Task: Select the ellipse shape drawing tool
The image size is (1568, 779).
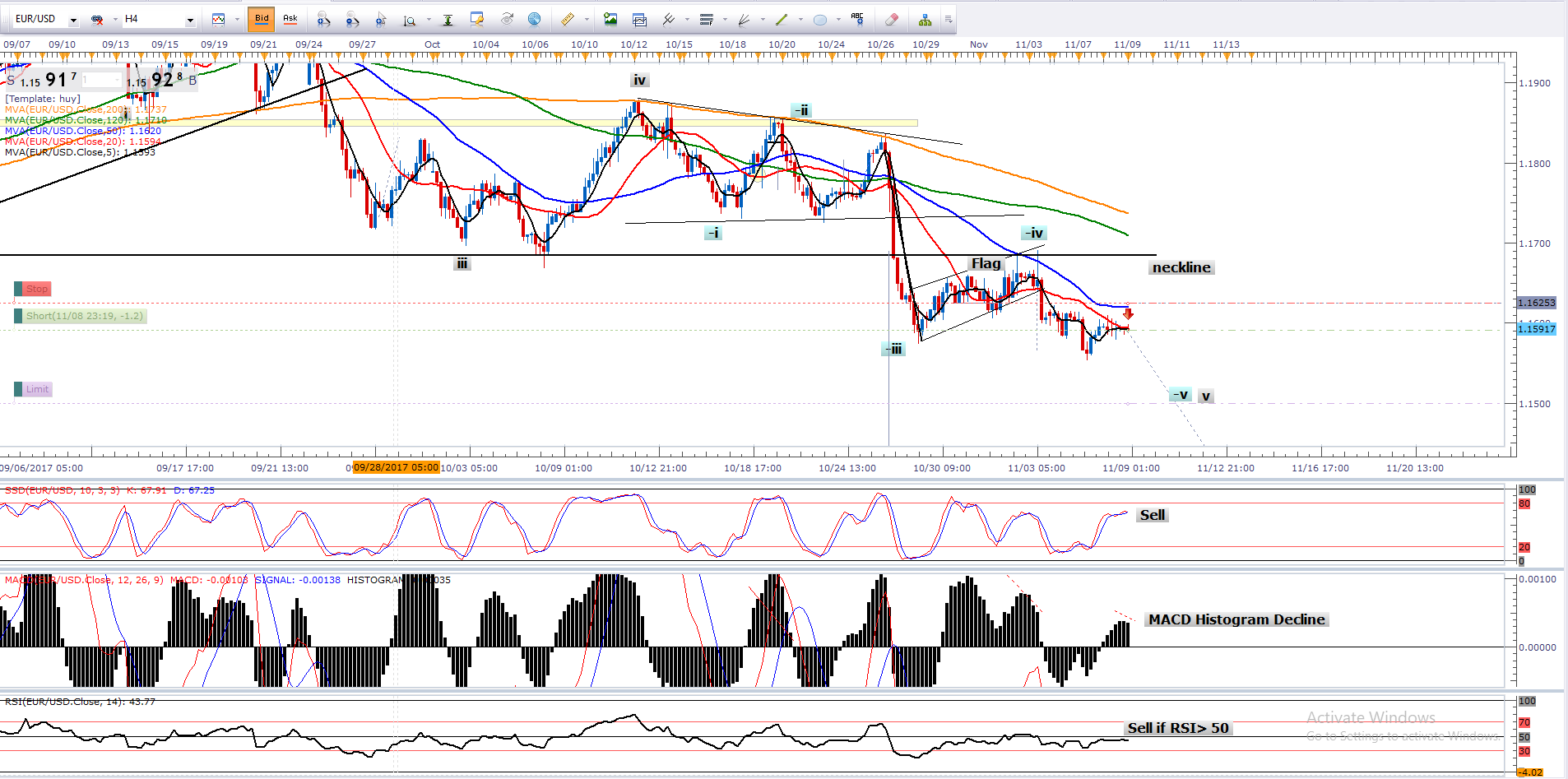Action: 819,19
